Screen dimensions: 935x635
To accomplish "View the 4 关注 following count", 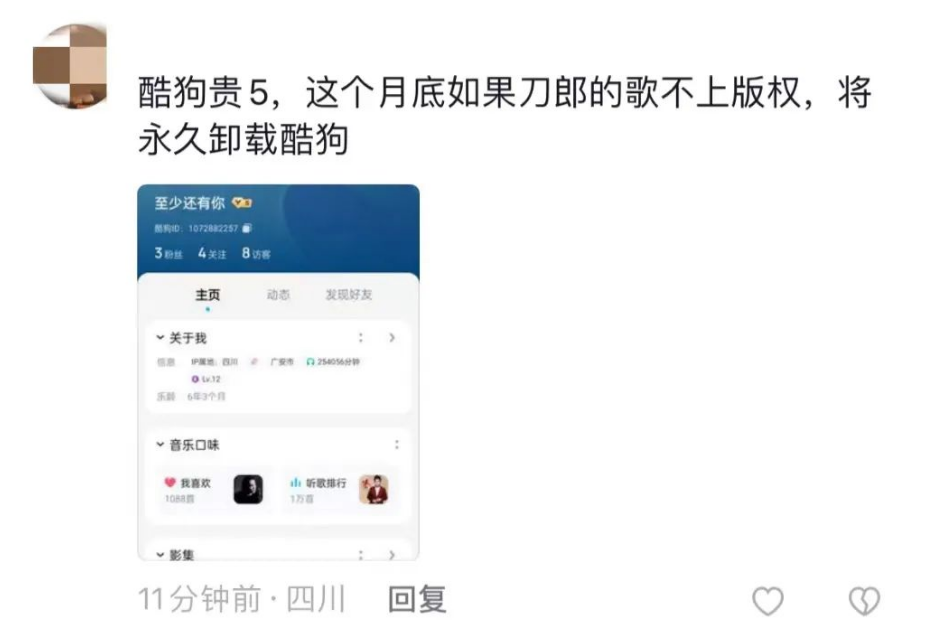I will [212, 253].
